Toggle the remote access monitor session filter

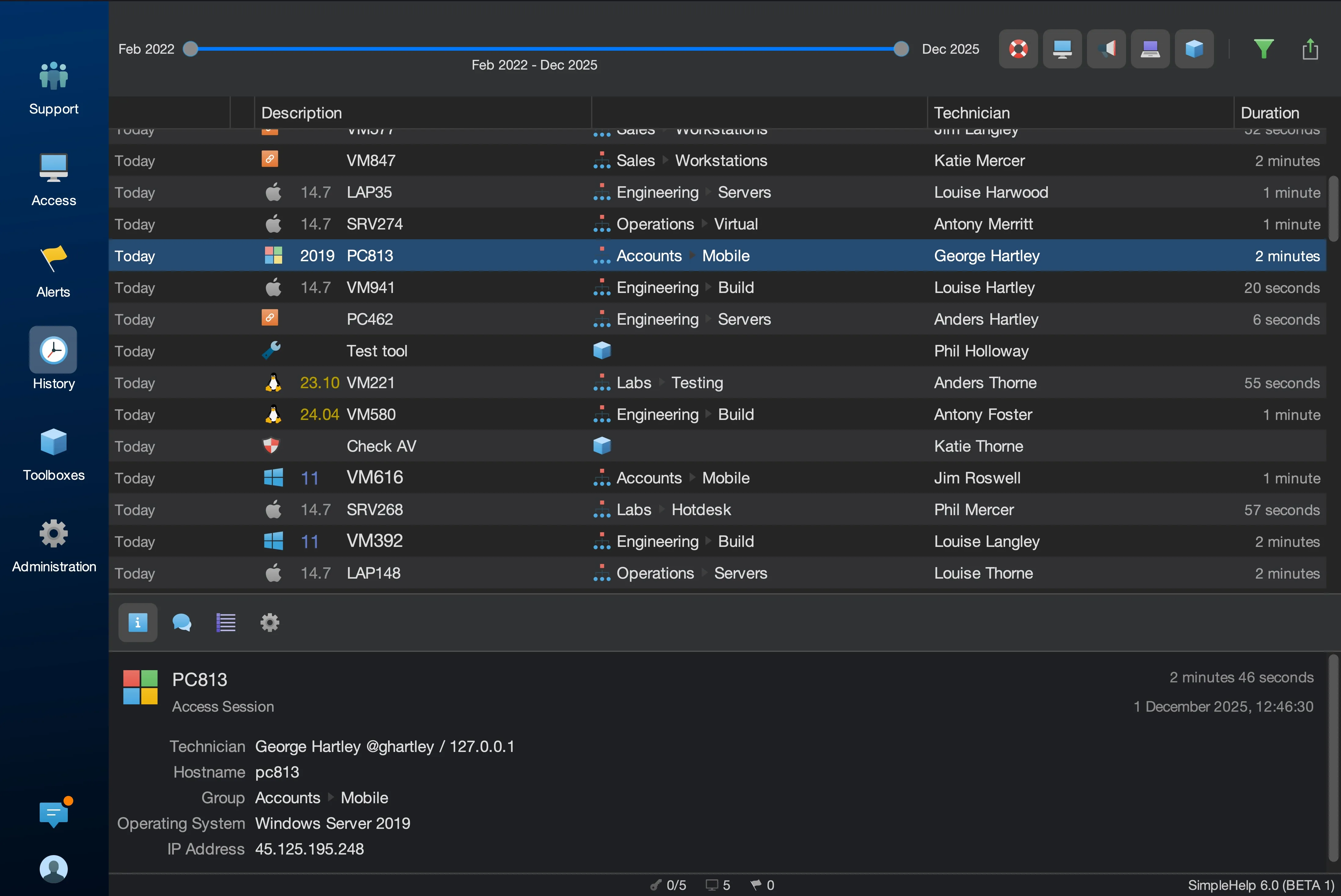(x=1062, y=49)
